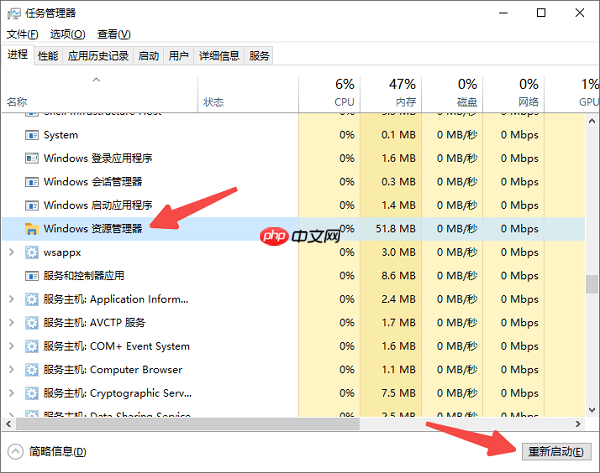Click the 8.6 MB memory value
This screenshot has width=600, height=473.
pyautogui.click(x=398, y=276)
